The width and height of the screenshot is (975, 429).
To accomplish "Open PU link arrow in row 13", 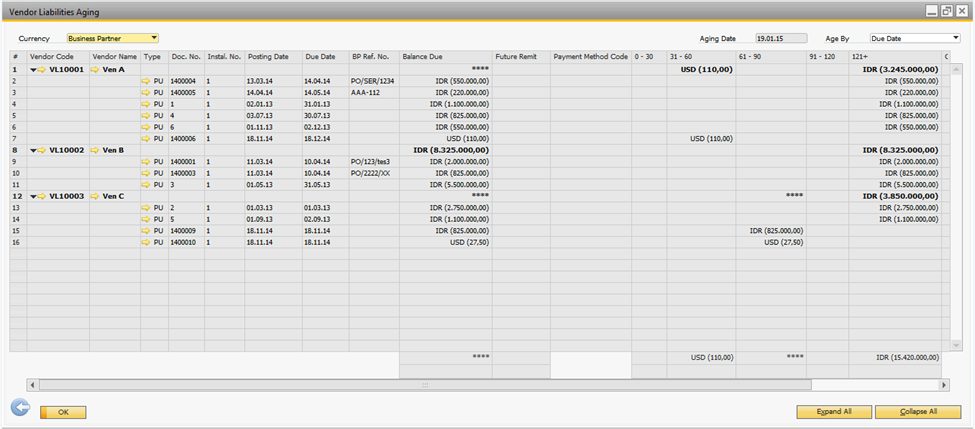I will 146,208.
